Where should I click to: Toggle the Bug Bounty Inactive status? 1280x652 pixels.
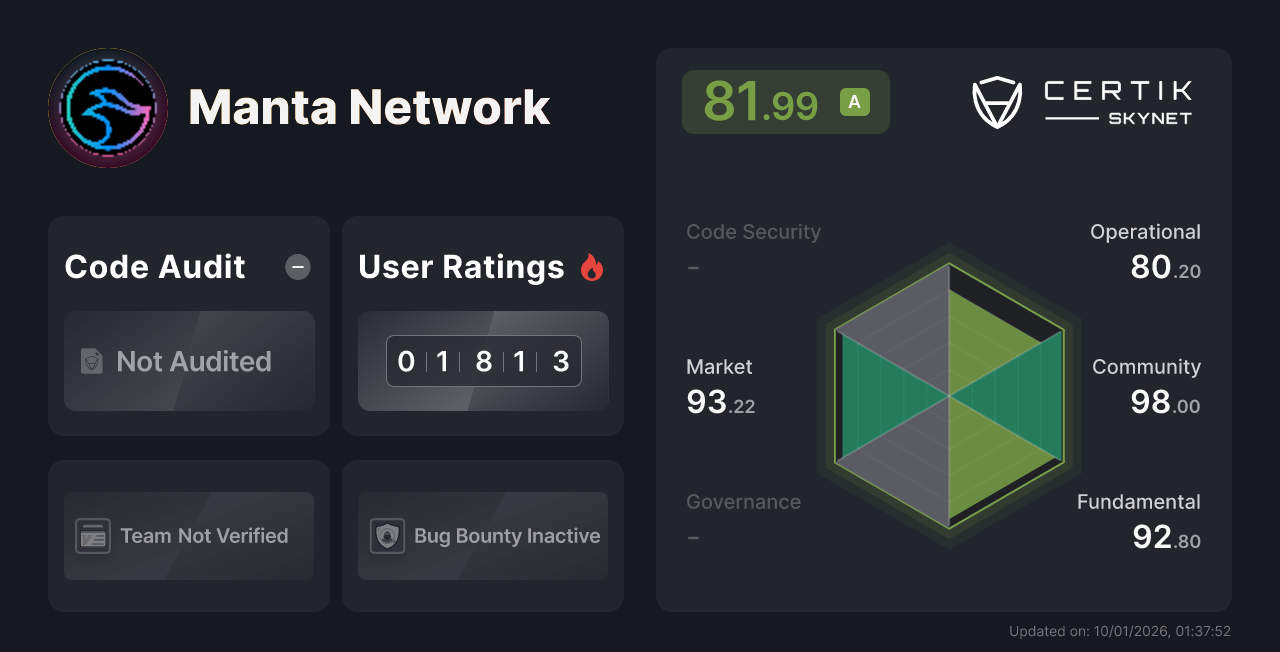pos(482,536)
